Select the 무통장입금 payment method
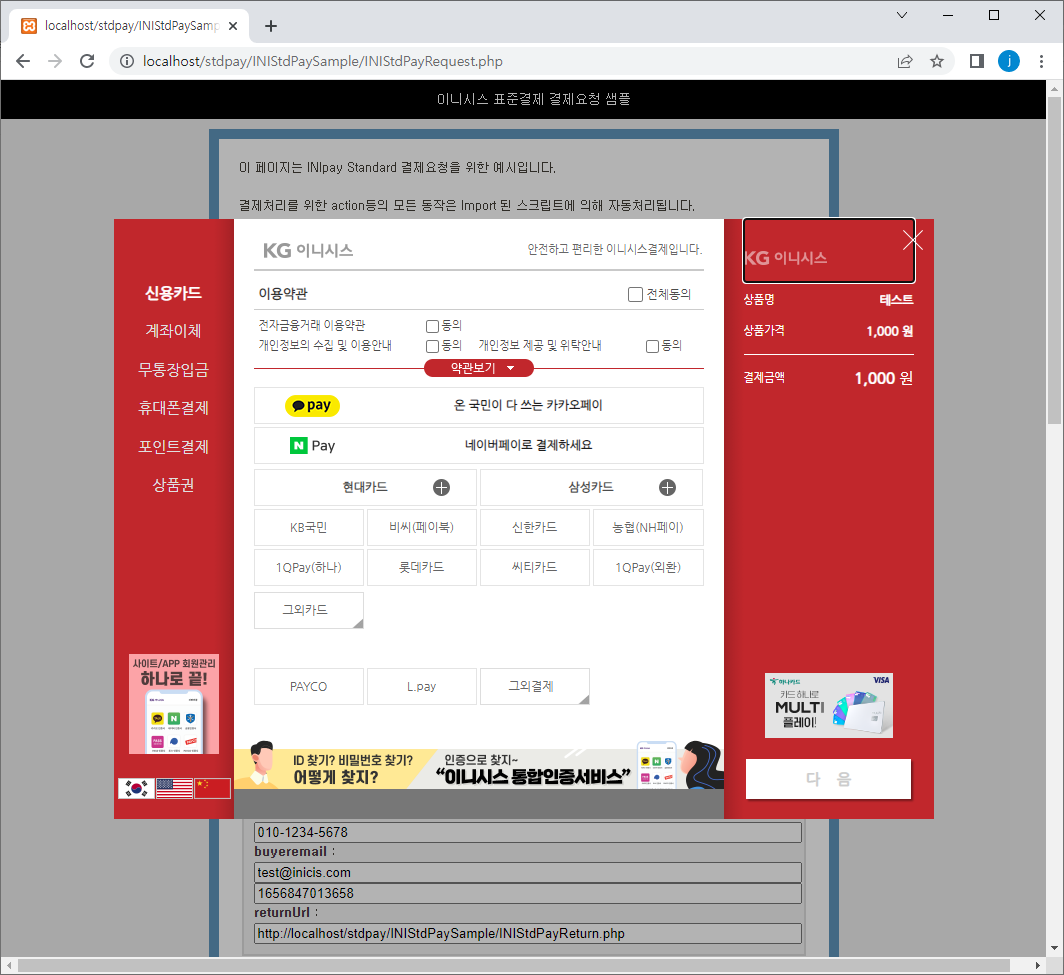The width and height of the screenshot is (1064, 975). pos(174,369)
